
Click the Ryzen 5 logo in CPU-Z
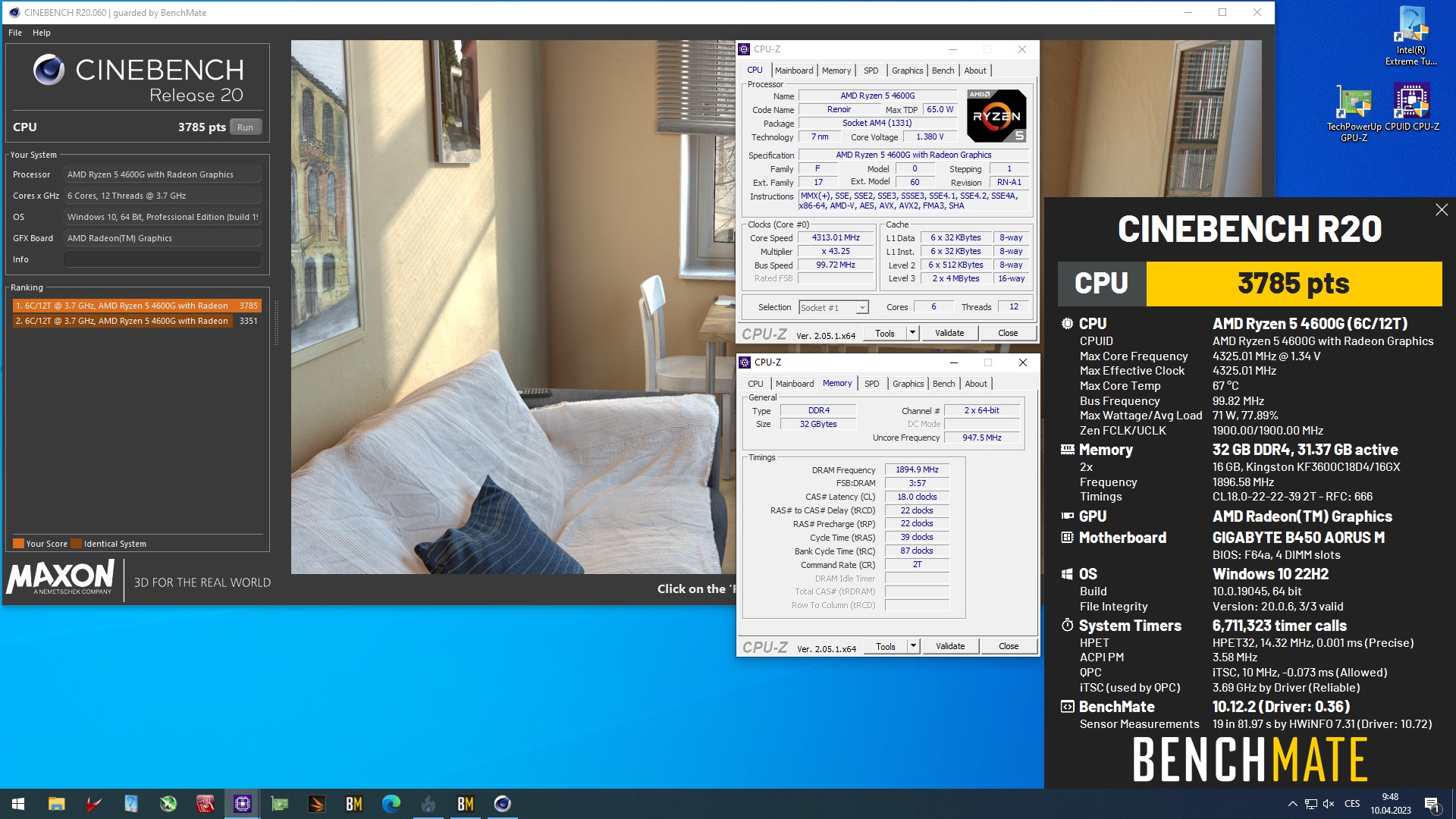point(996,116)
